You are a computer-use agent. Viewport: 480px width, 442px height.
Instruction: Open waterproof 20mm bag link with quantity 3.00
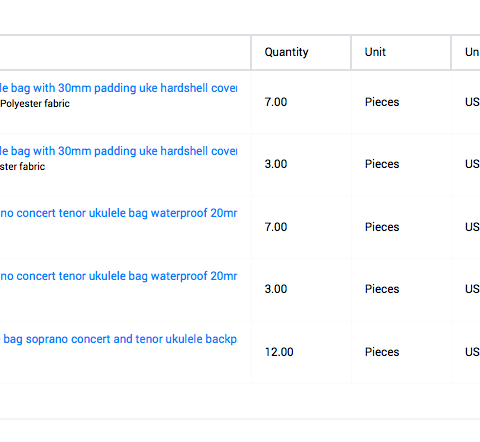coord(118,276)
